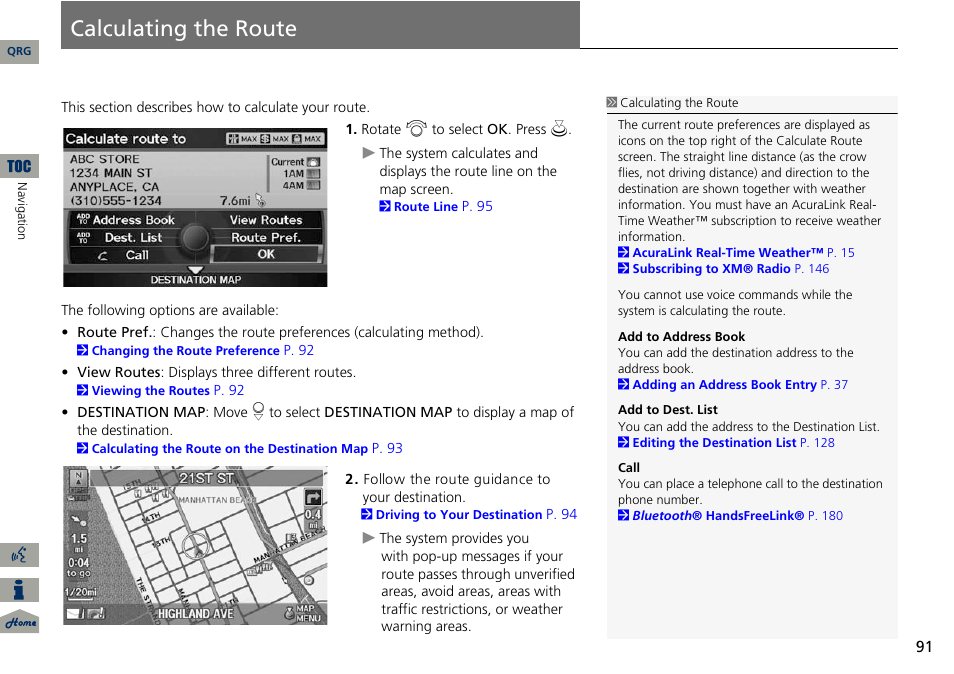Screen dimensions: 954x674
Task: Click DESTINATION MAP bar in screen image
Action: point(195,280)
